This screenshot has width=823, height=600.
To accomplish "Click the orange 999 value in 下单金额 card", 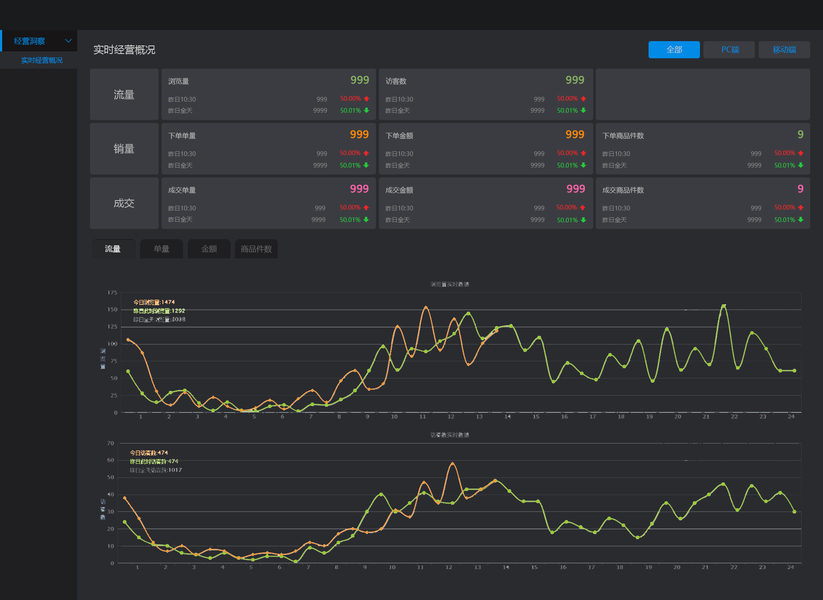I will tap(575, 134).
